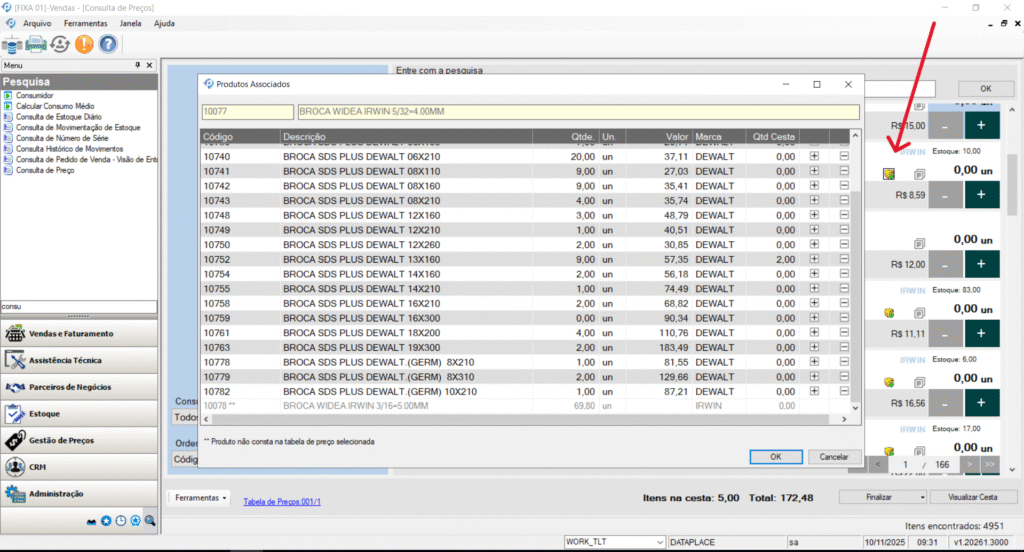Image resolution: width=1024 pixels, height=552 pixels.
Task: Pin the Menu panel with pushpin icon
Action: (x=138, y=65)
